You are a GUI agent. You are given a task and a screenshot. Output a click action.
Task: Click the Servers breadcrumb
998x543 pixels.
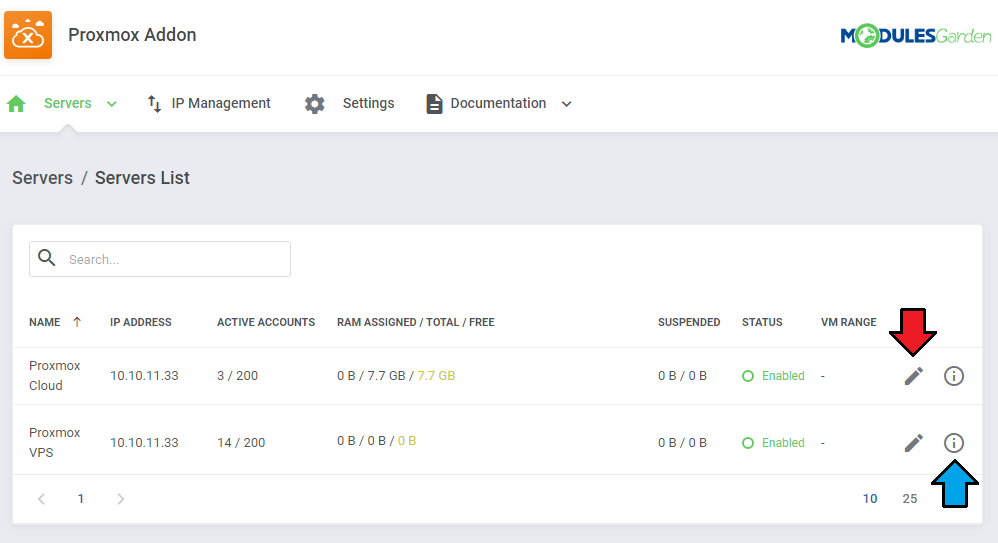[x=43, y=178]
